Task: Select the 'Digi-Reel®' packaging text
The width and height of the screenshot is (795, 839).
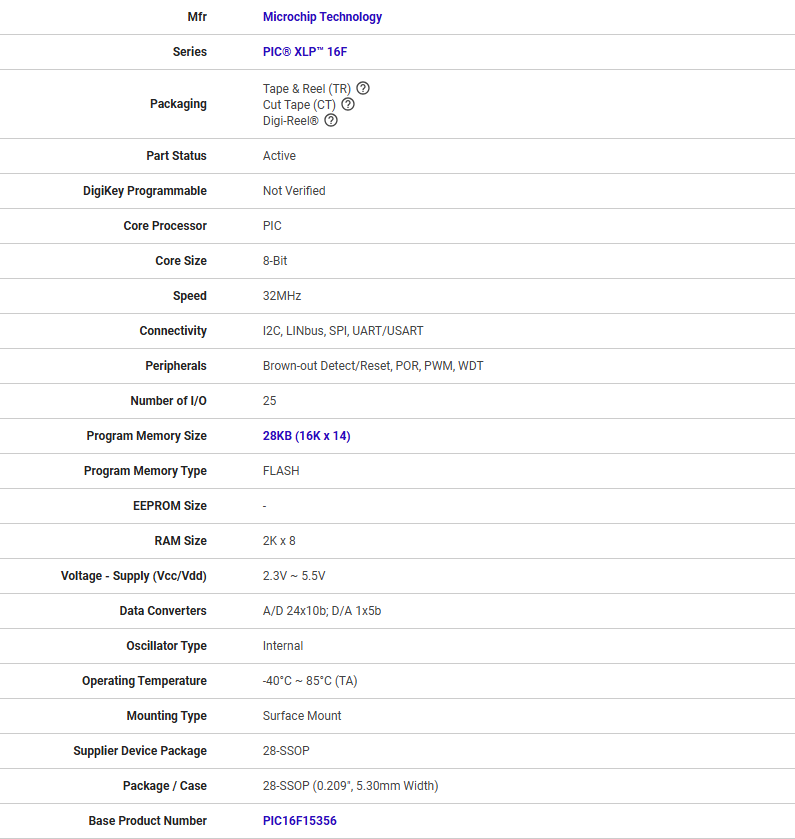Action: (x=291, y=120)
